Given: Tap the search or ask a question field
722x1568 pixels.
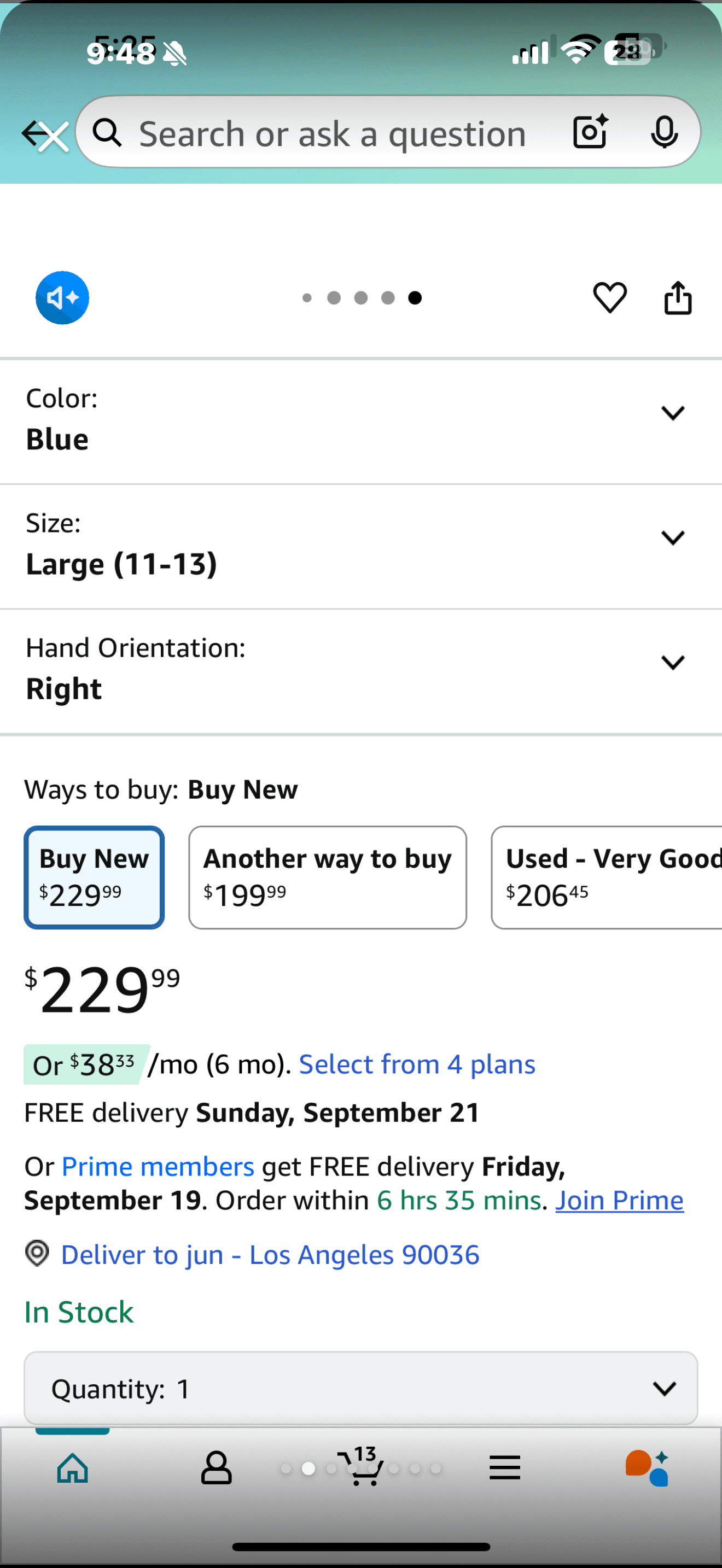Looking at the screenshot, I should pyautogui.click(x=332, y=133).
